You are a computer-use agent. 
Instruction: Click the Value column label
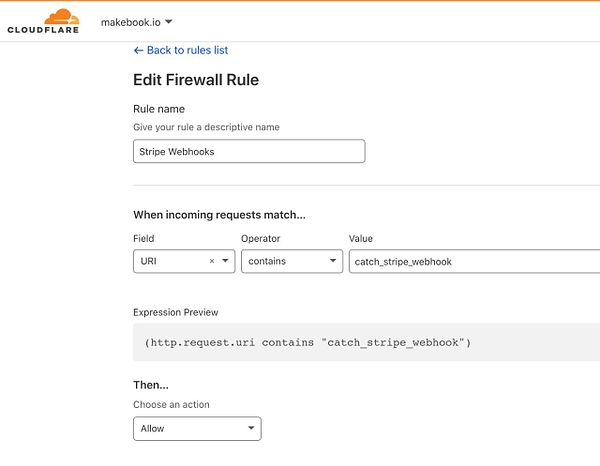(361, 239)
